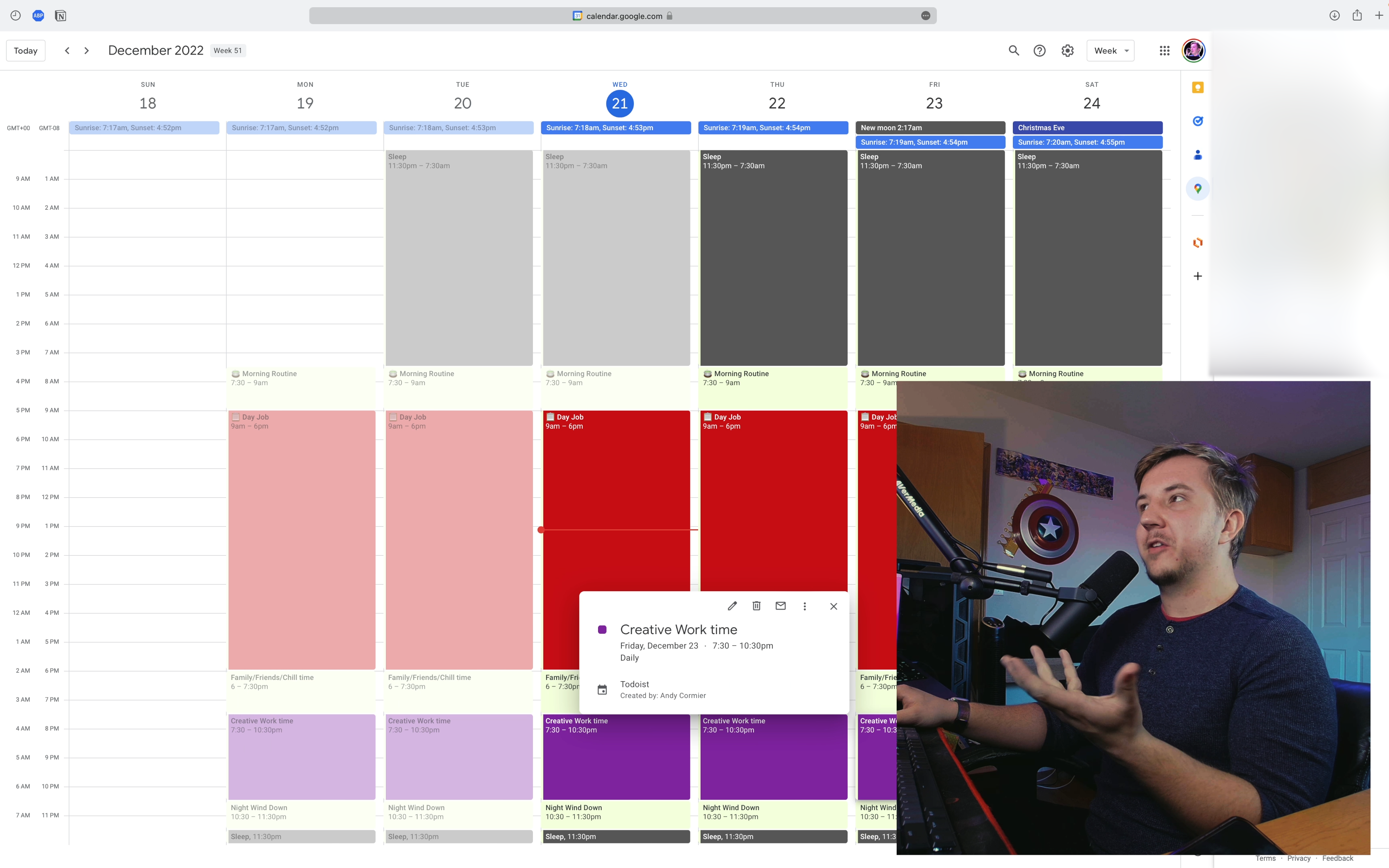Open Google Tasks in side panel
The height and width of the screenshot is (868, 1389).
click(1197, 121)
